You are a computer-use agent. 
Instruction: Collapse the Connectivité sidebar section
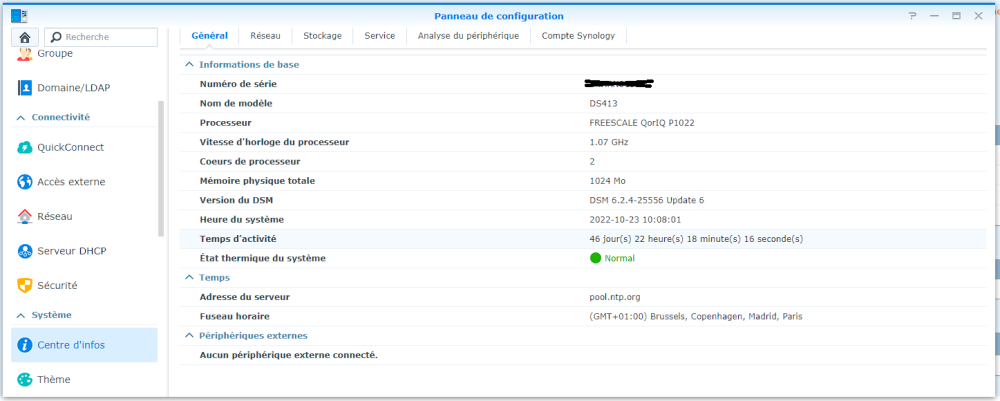[x=20, y=117]
